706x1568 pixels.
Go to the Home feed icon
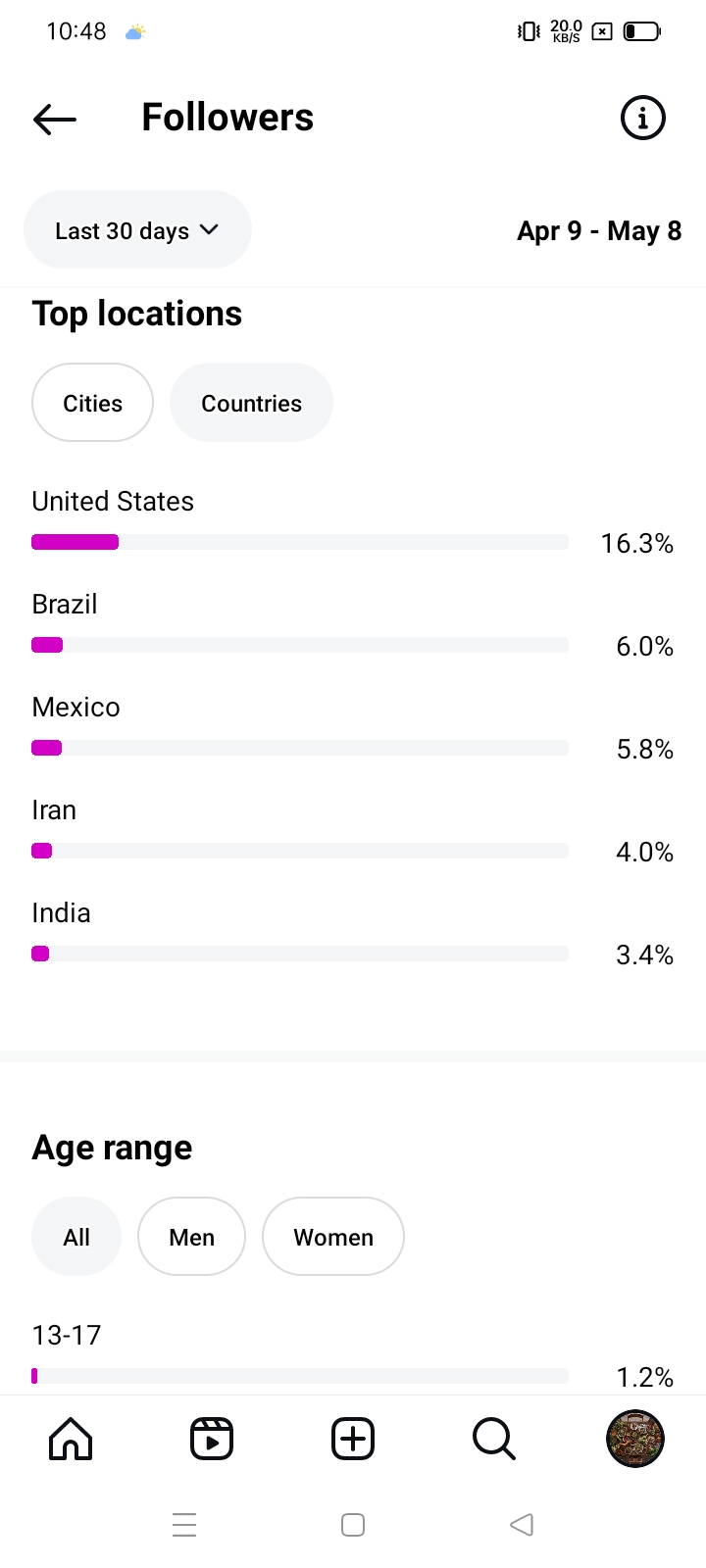(71, 1440)
